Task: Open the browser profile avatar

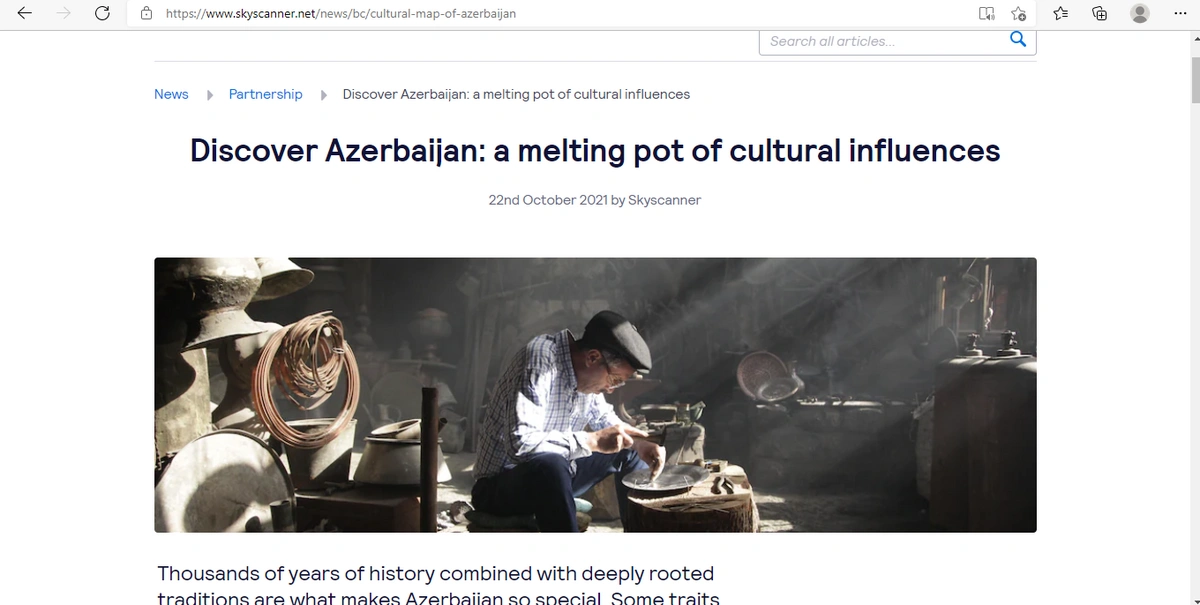Action: (x=1139, y=14)
